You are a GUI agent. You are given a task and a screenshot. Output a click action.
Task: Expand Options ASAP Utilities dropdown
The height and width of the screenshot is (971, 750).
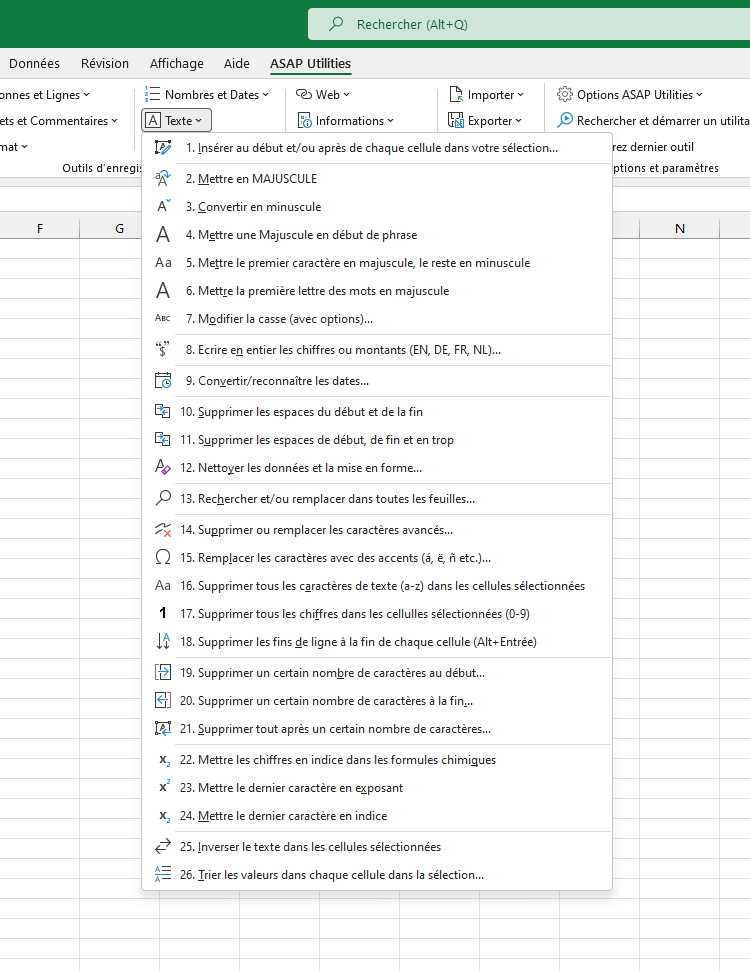tap(630, 94)
